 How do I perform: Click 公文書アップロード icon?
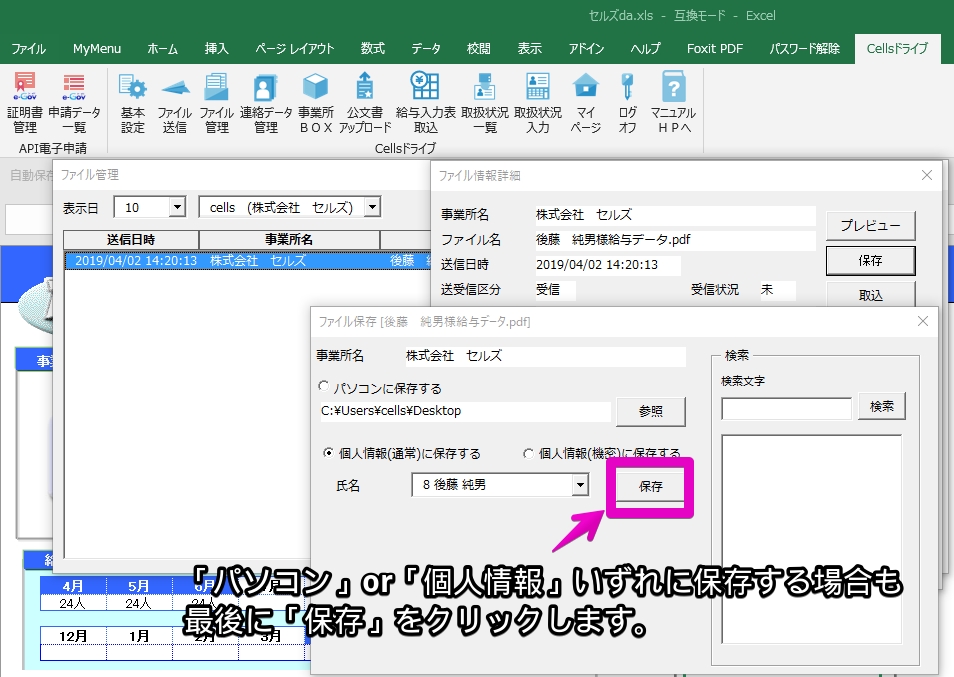[365, 102]
